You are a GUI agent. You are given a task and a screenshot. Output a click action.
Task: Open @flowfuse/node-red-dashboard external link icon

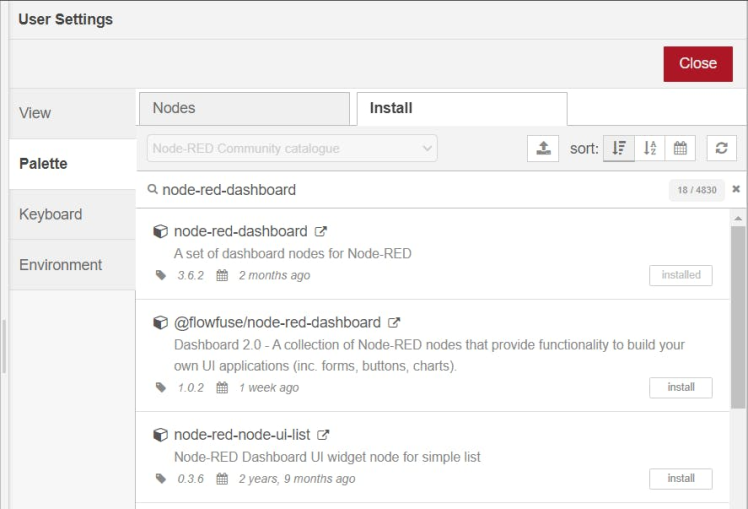tap(394, 323)
